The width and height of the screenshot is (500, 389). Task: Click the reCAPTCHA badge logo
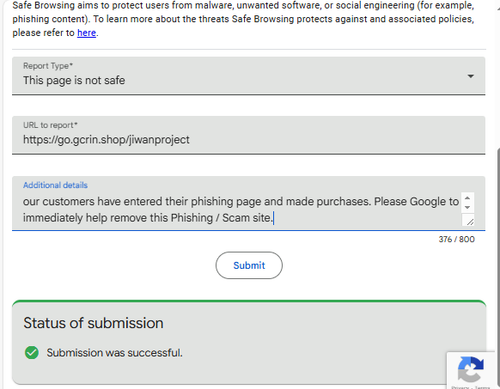point(471,369)
